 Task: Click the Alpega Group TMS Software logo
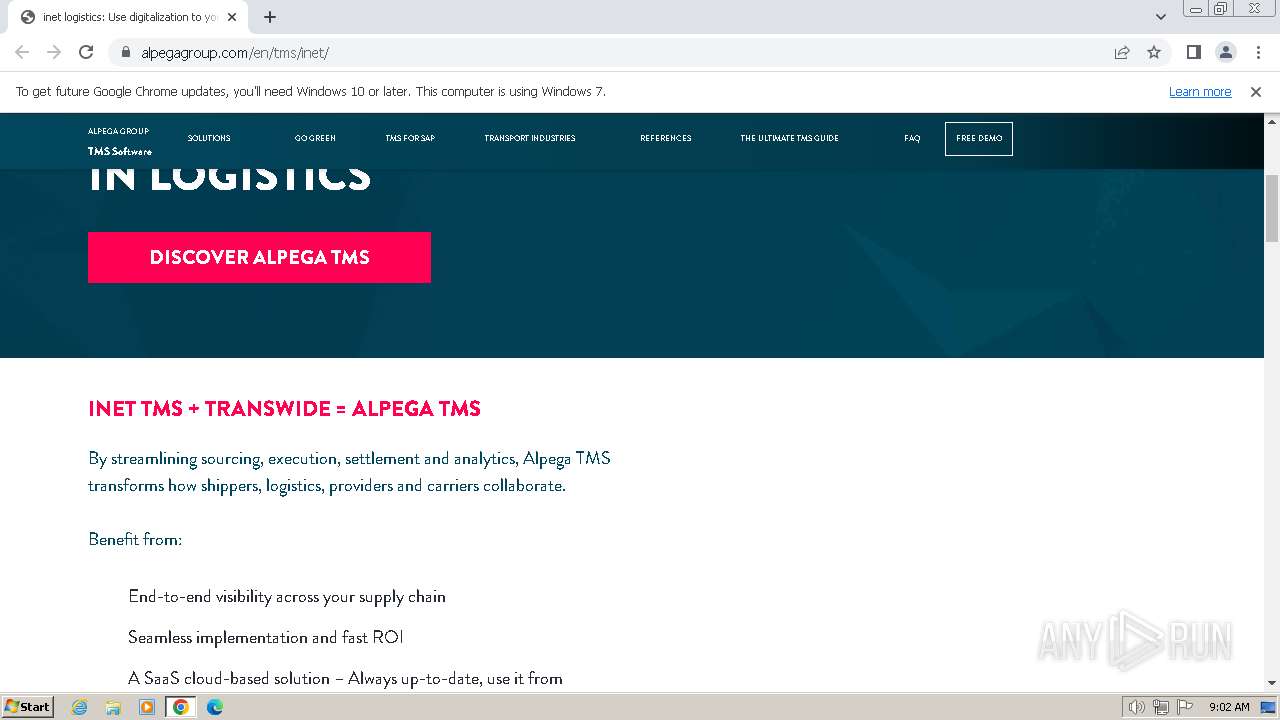[119, 141]
